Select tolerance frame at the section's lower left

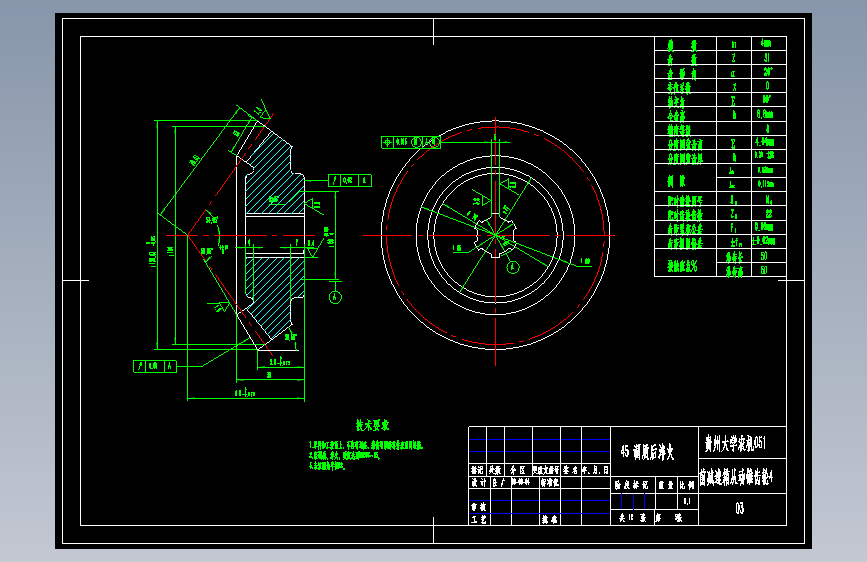point(155,366)
